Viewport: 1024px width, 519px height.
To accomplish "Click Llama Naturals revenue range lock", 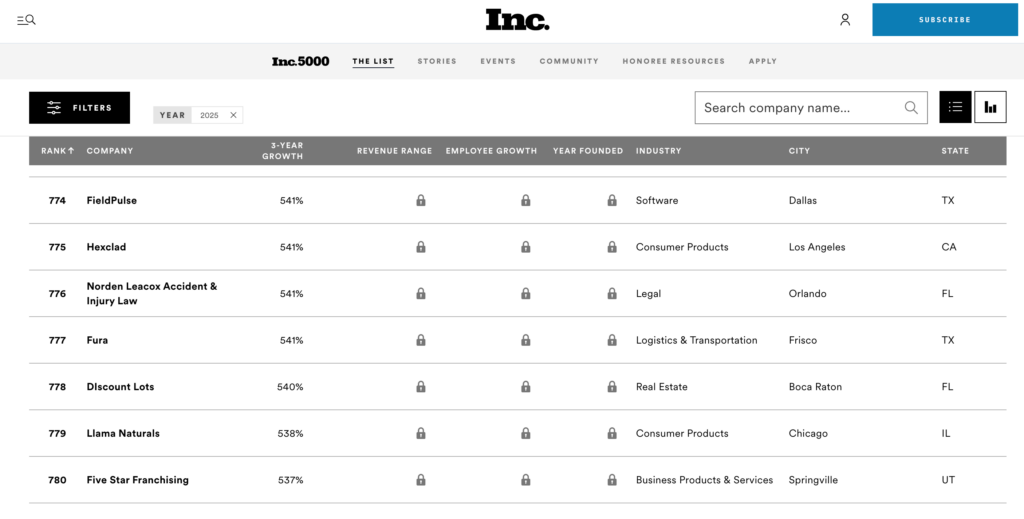I will [x=421, y=433].
